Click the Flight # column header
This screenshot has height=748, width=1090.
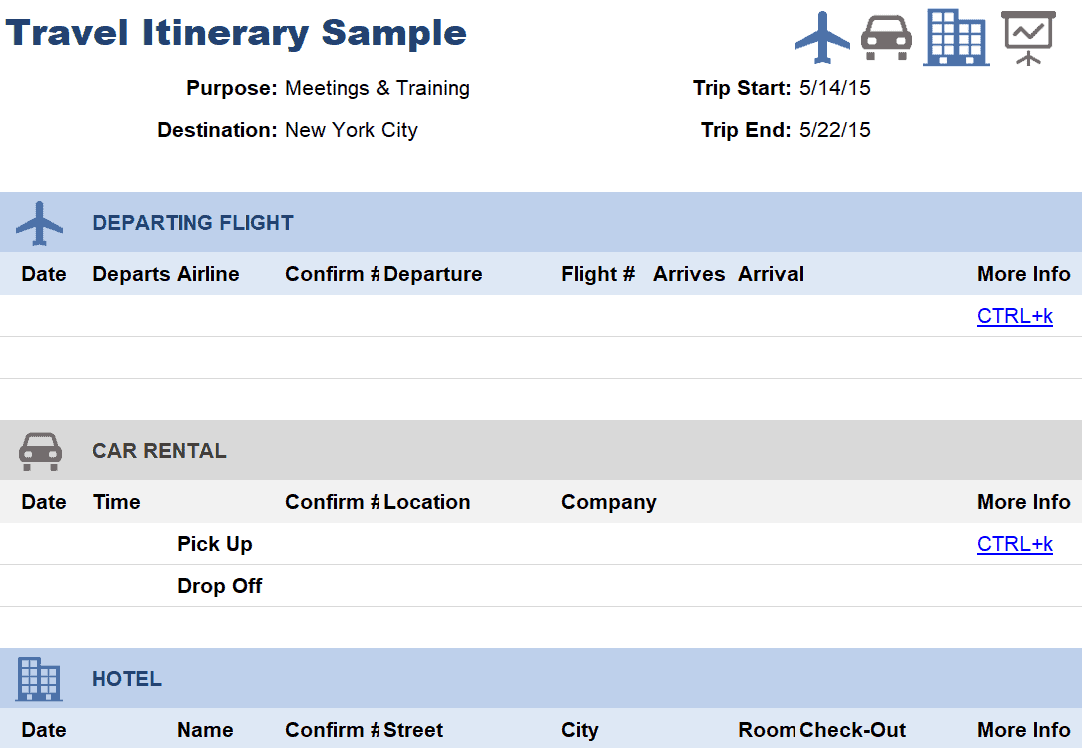pyautogui.click(x=598, y=275)
